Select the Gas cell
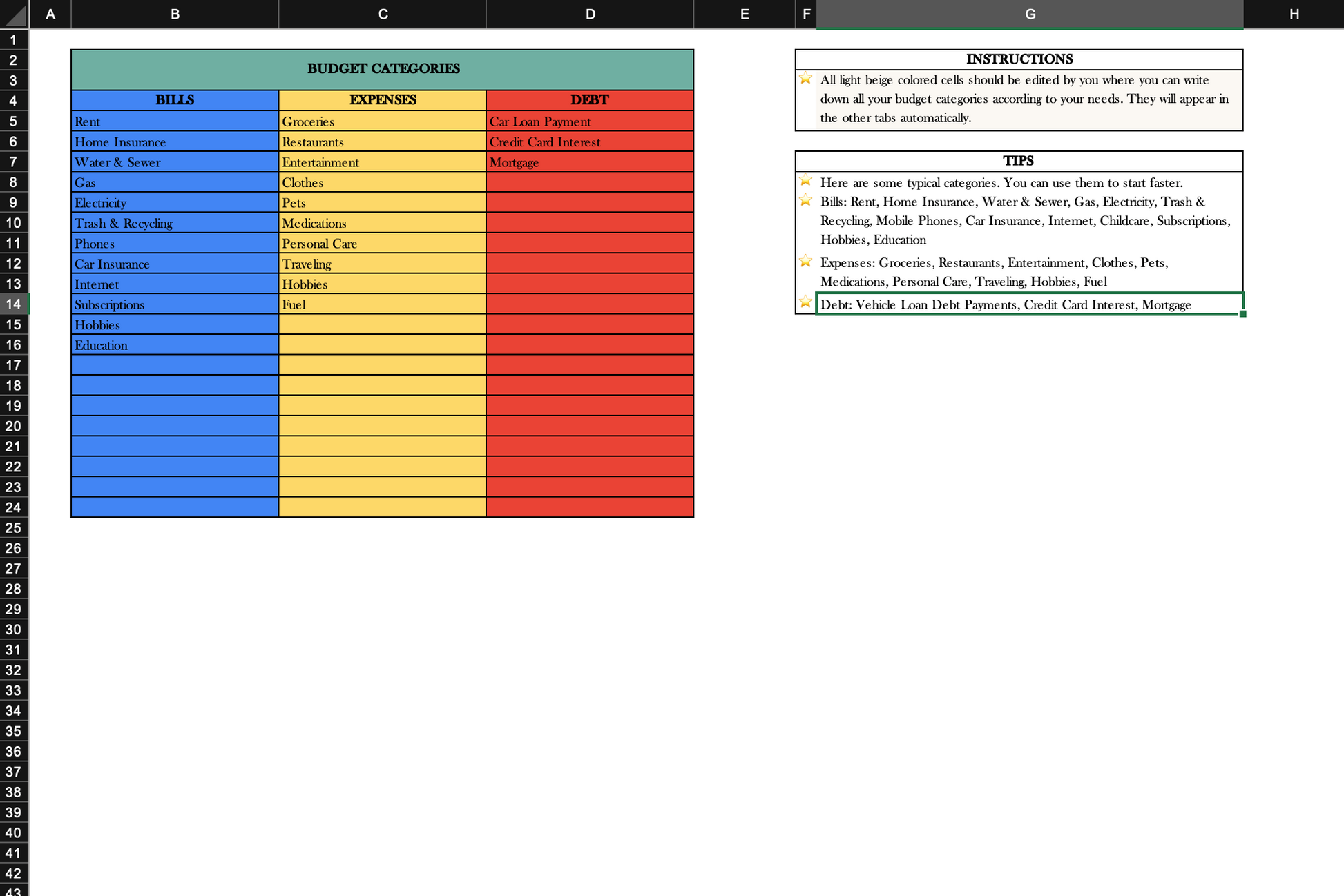Image resolution: width=1344 pixels, height=896 pixels. [x=175, y=182]
